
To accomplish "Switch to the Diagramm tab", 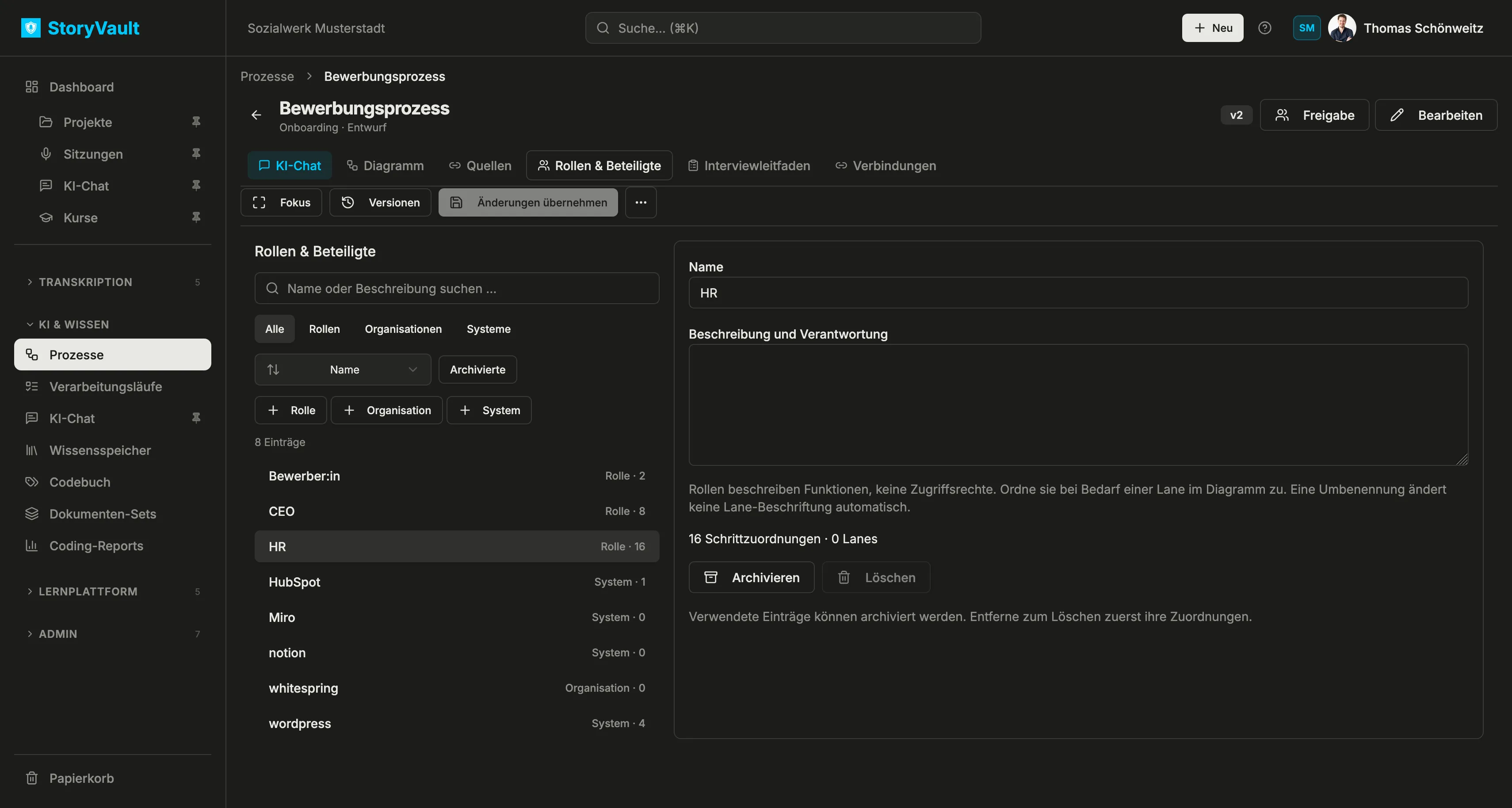I will tap(385, 165).
